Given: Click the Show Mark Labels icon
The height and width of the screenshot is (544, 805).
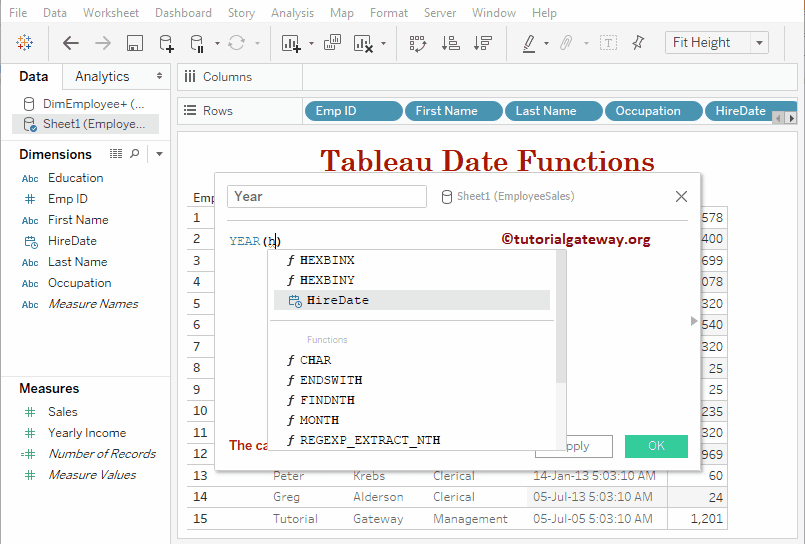Looking at the screenshot, I should point(608,43).
